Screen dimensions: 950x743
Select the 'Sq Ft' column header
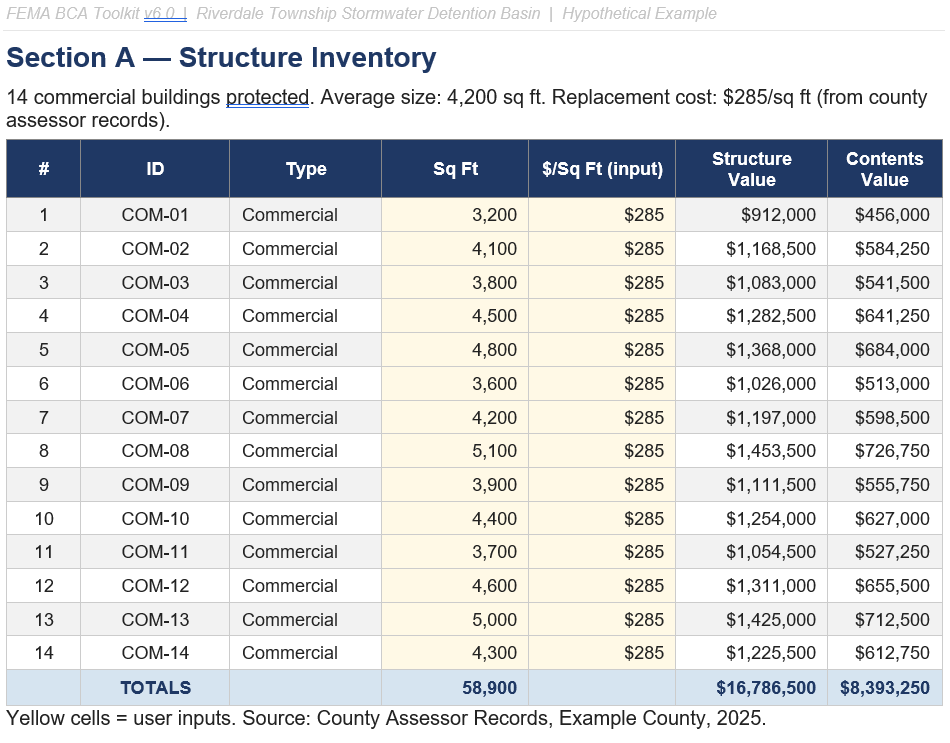pos(455,168)
